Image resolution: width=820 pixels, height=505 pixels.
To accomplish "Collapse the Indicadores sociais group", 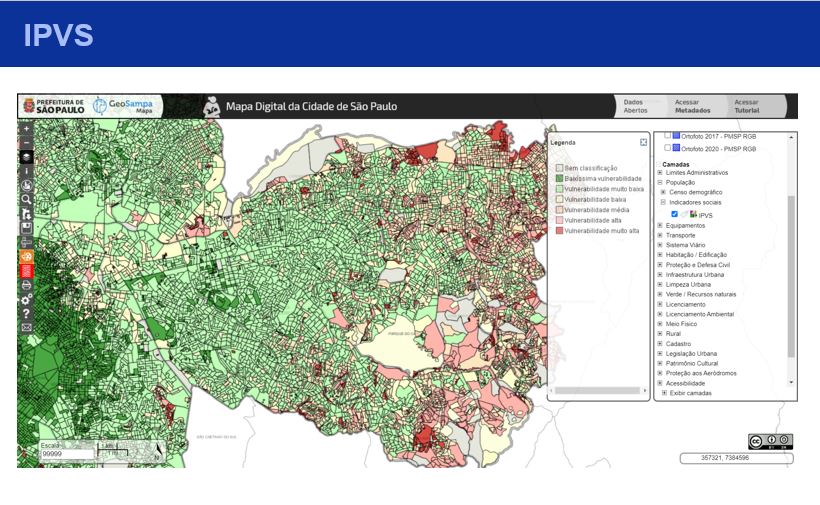I will click(664, 203).
